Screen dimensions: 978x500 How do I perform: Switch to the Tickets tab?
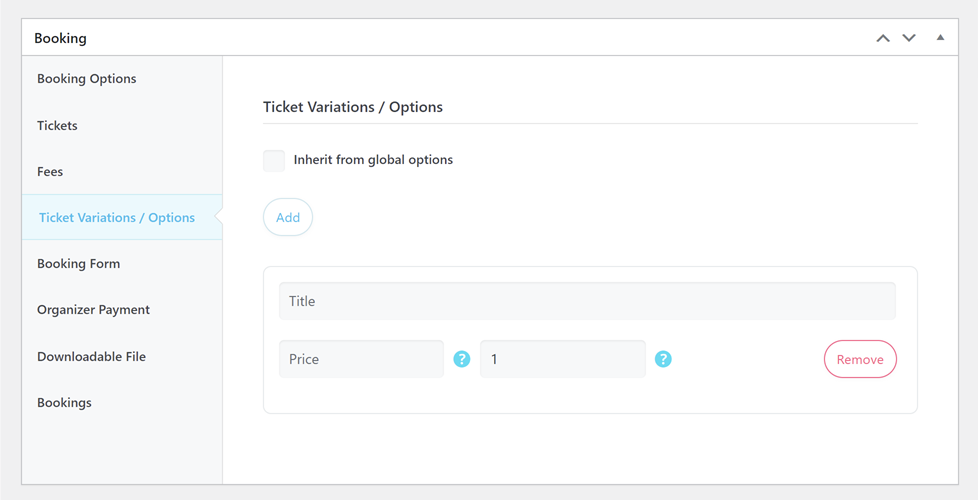pyautogui.click(x=57, y=125)
